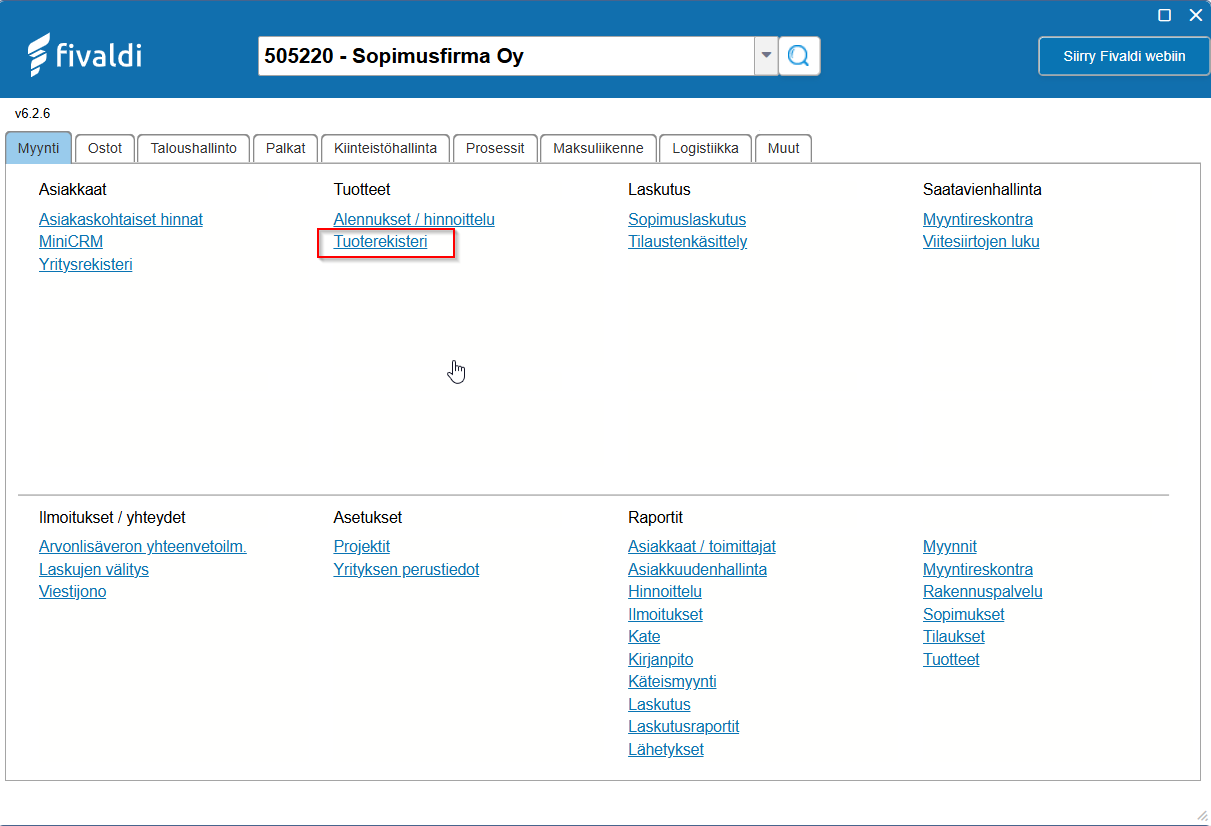Open Hinnoittelu report link
The image size is (1211, 826).
pos(665,591)
